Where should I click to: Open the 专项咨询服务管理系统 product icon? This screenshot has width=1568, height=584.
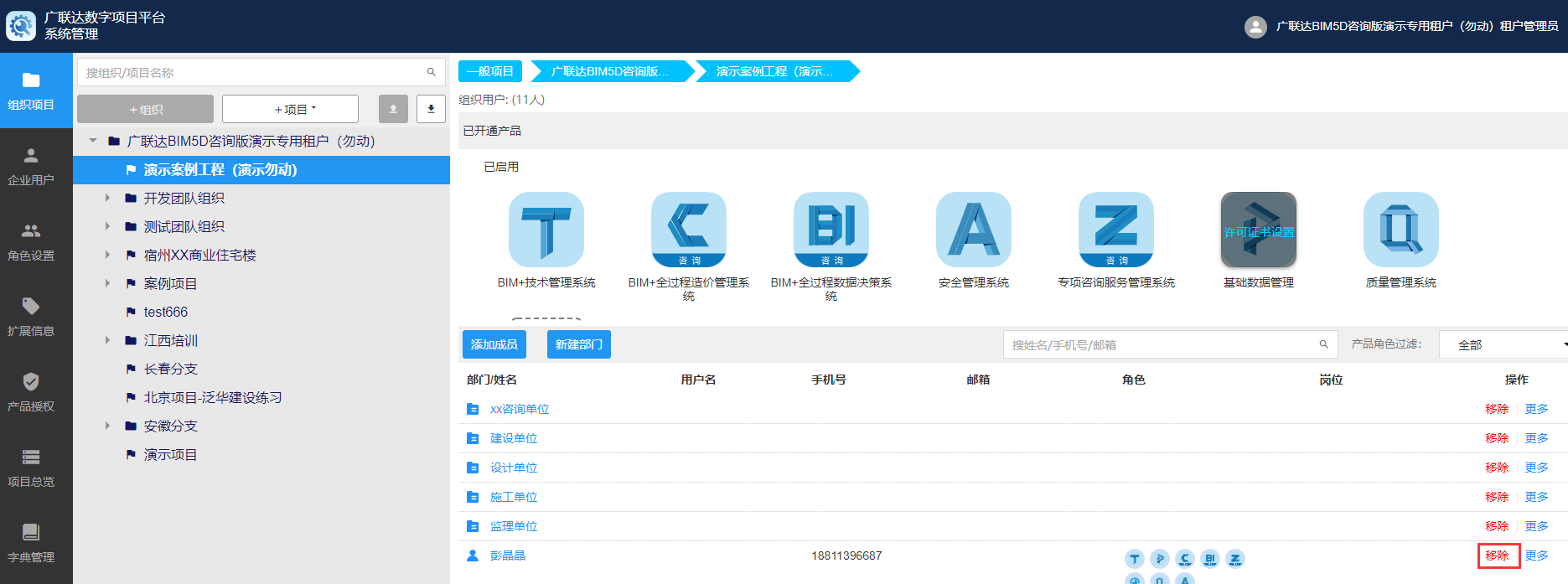pyautogui.click(x=1116, y=230)
